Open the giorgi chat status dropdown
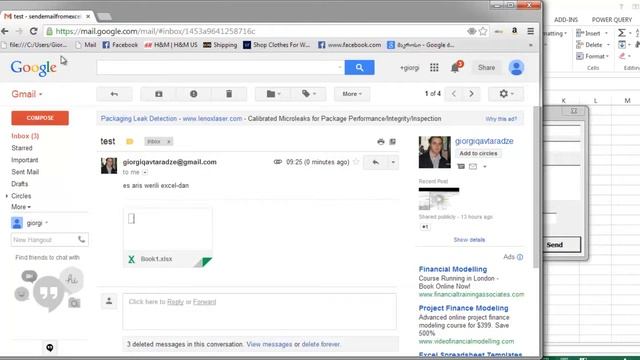Viewport: 640px width, 360px height. coord(47,223)
